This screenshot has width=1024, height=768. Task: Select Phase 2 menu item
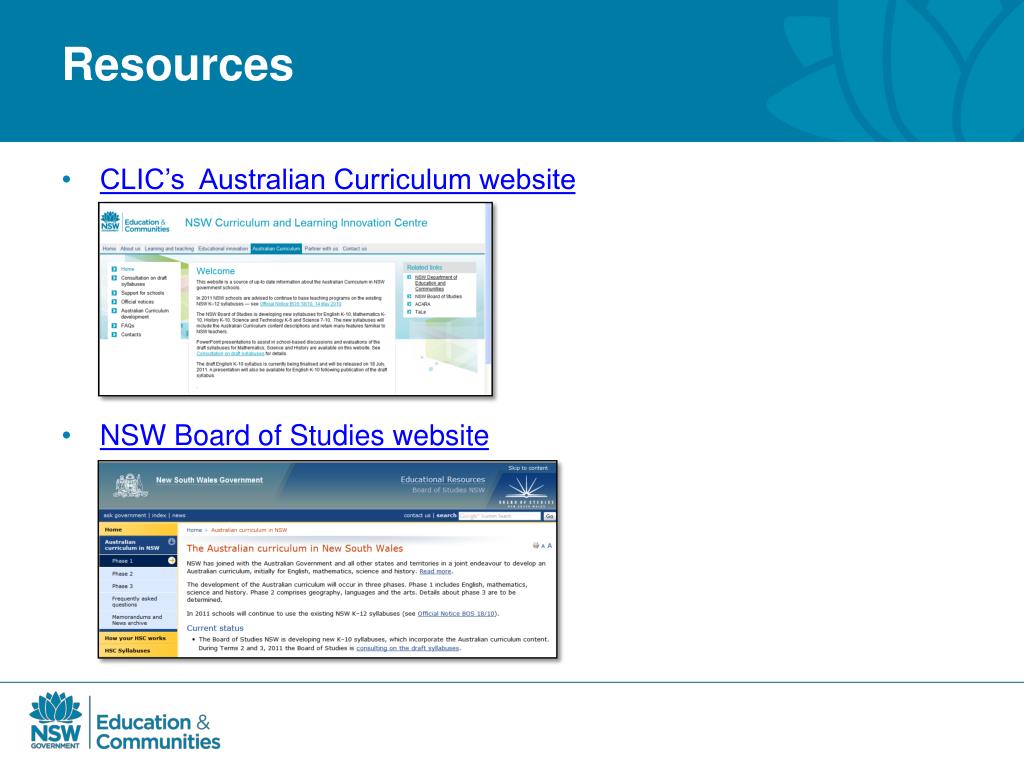[138, 573]
